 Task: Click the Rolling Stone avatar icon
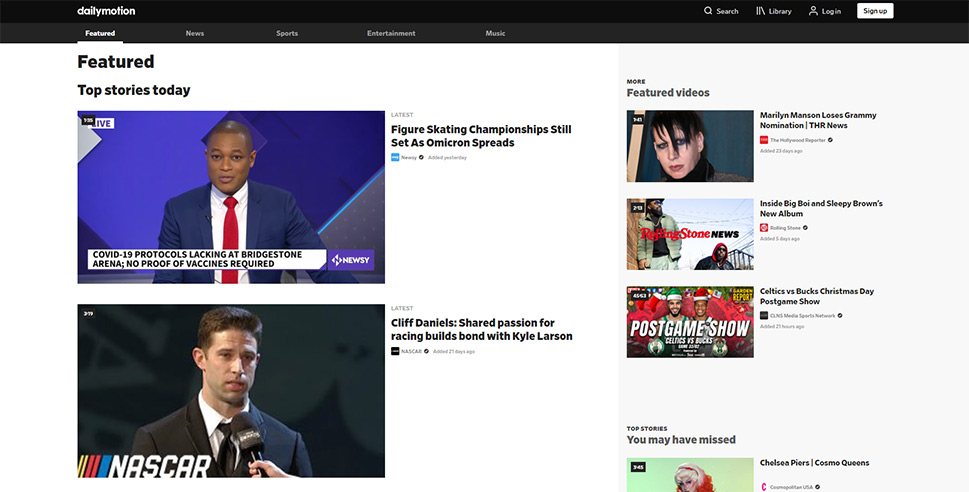click(764, 228)
